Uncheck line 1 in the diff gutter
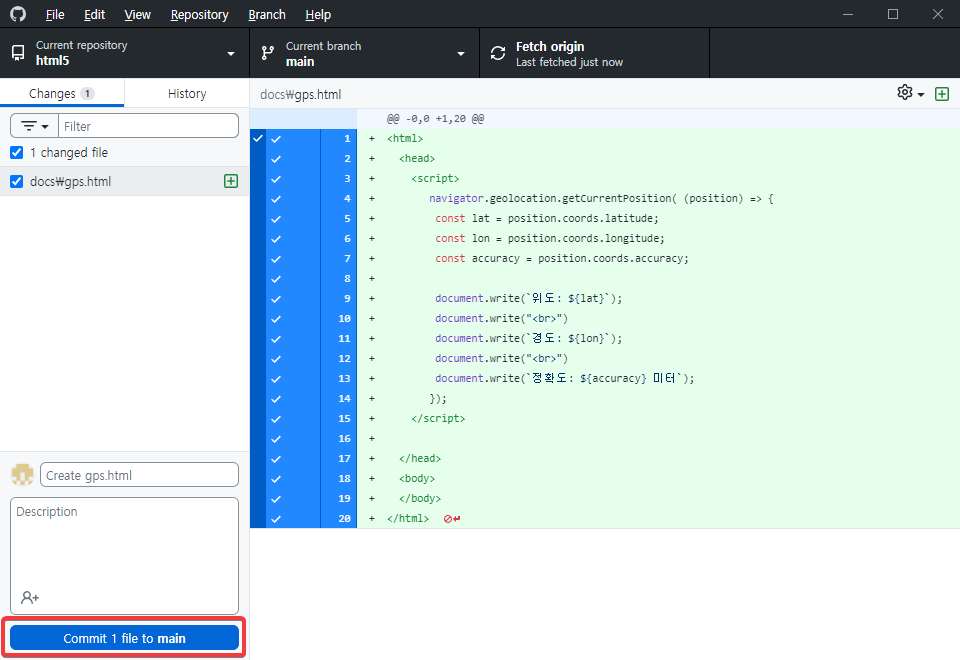This screenshot has height=660, width=960. pos(276,138)
